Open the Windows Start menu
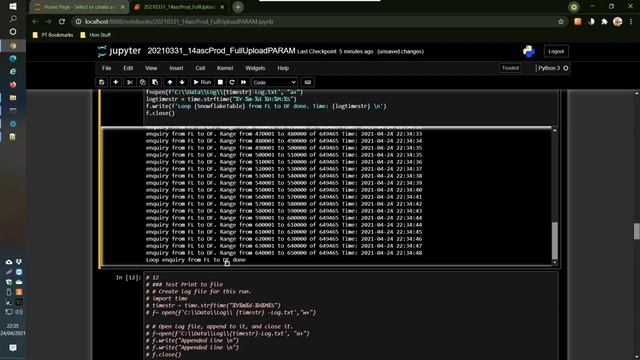 (x=13, y=7)
